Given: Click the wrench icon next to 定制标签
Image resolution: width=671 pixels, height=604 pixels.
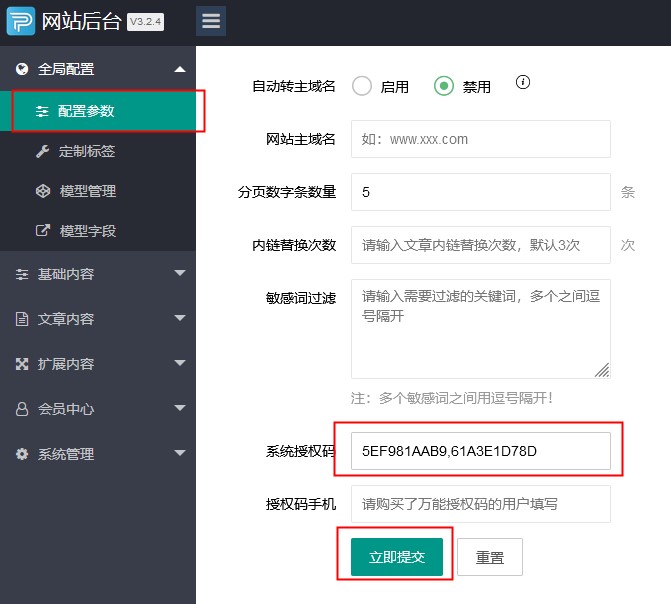Looking at the screenshot, I should click(42, 151).
